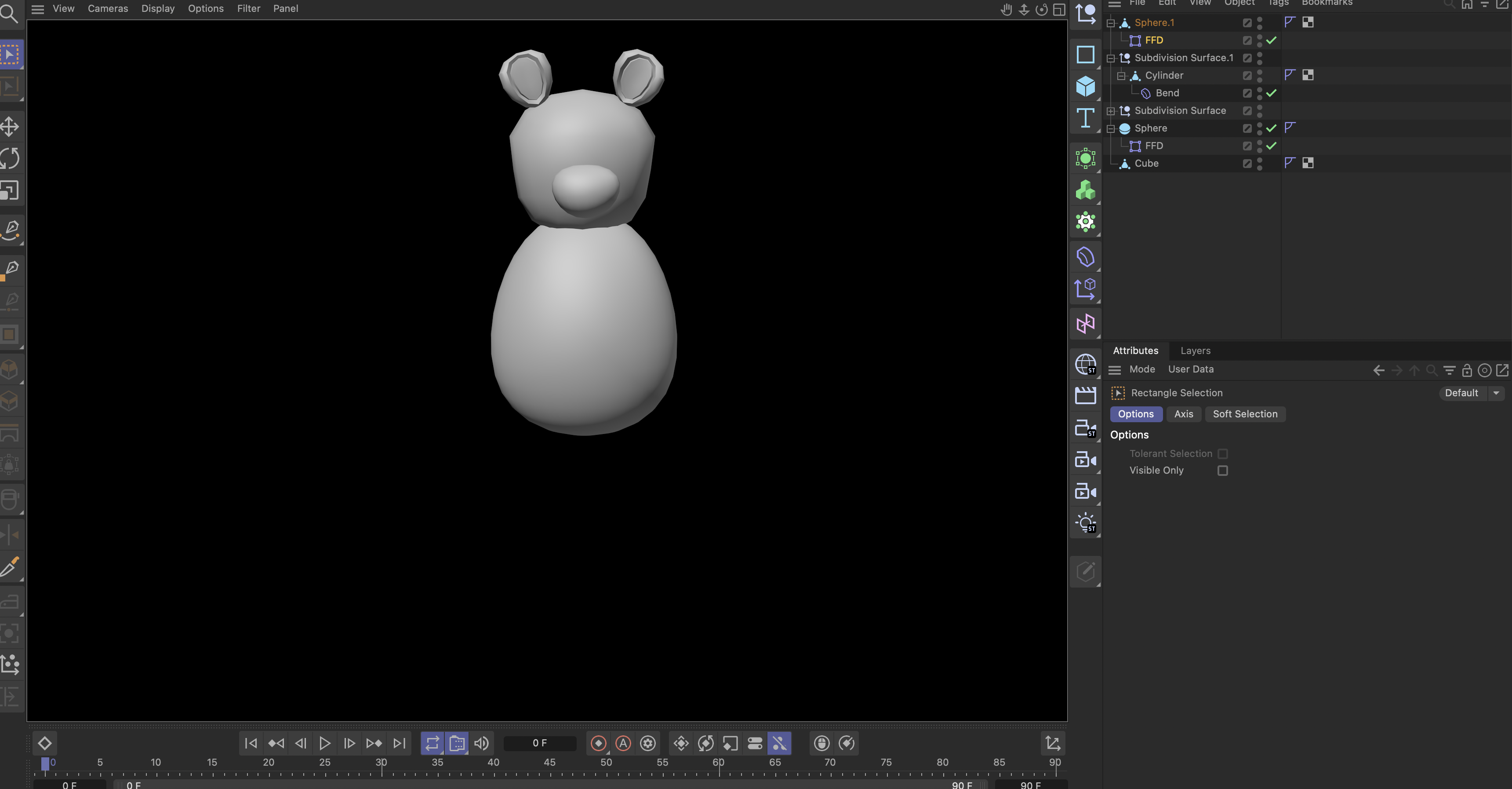Switch to the Layers tab
1512x789 pixels.
click(1196, 350)
